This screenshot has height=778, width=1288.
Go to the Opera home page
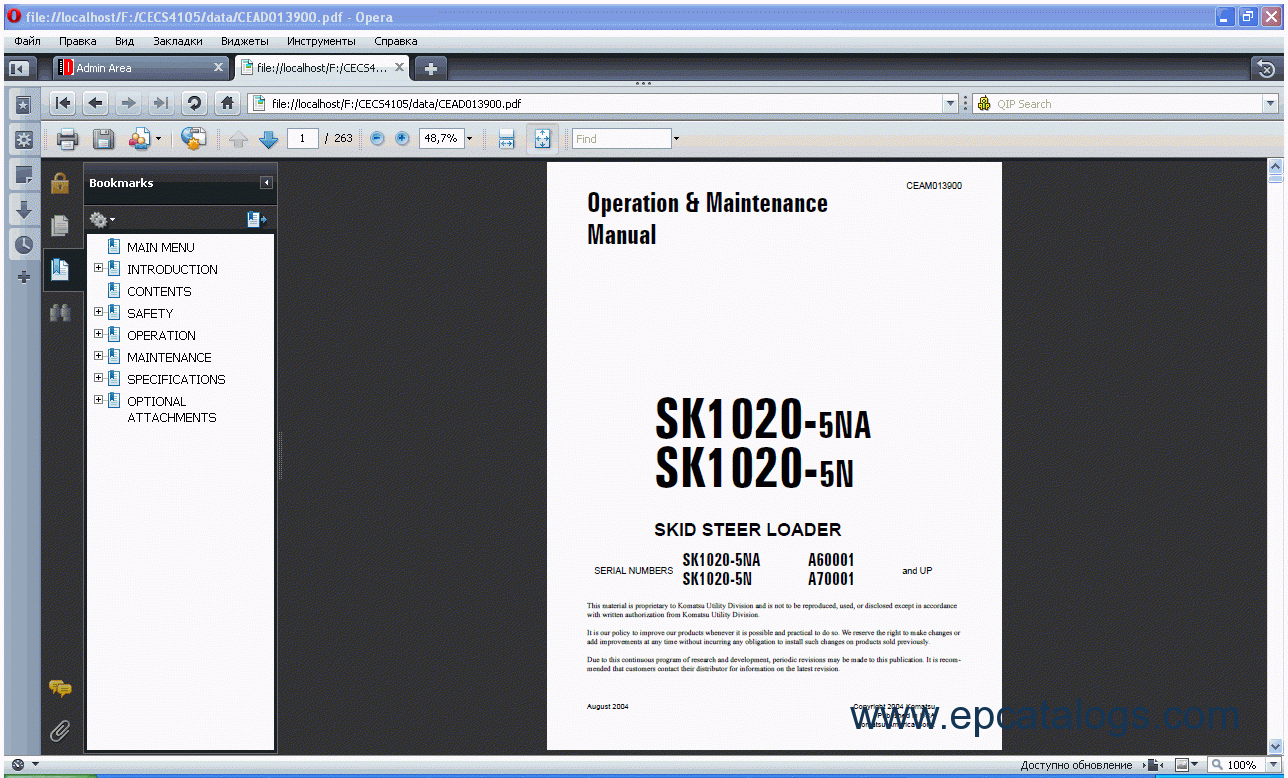[x=228, y=103]
